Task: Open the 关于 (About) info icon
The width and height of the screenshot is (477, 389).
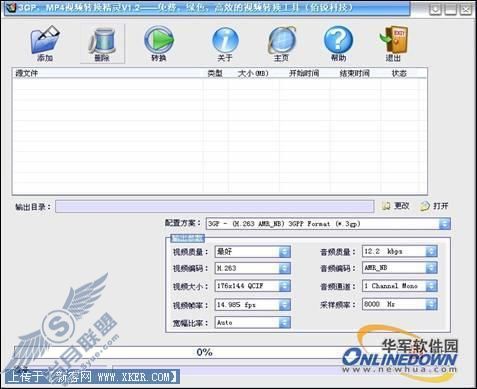Action: coord(225,43)
